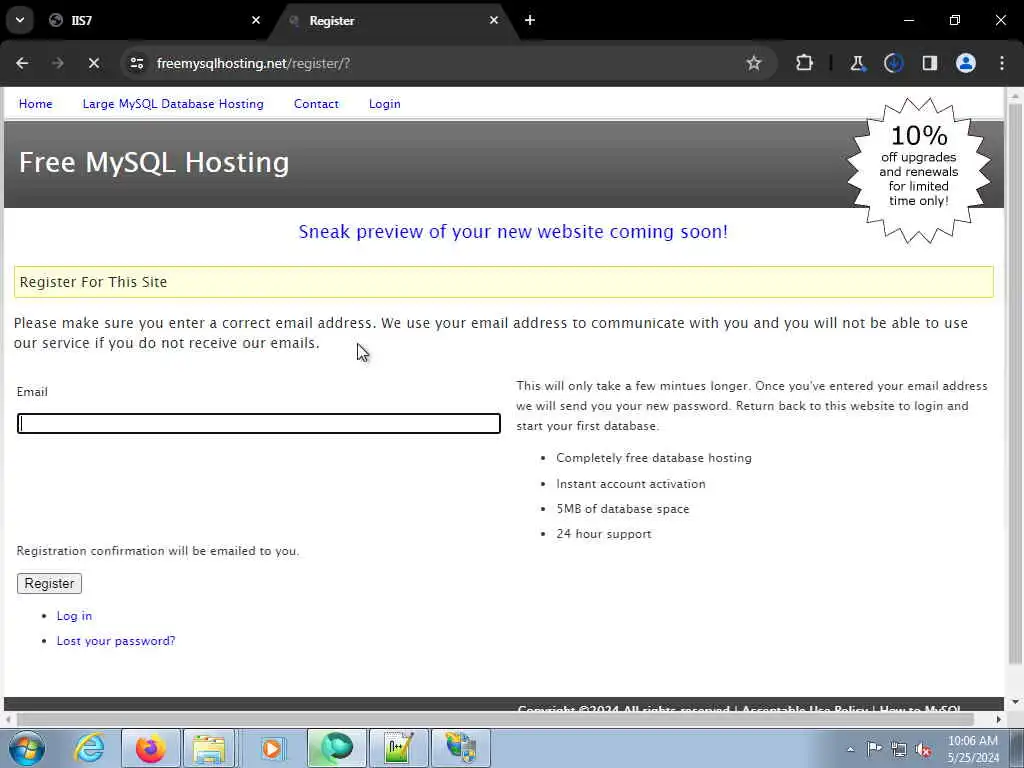Go to the Contact page
Screen dimensions: 1024x768
[x=316, y=104]
